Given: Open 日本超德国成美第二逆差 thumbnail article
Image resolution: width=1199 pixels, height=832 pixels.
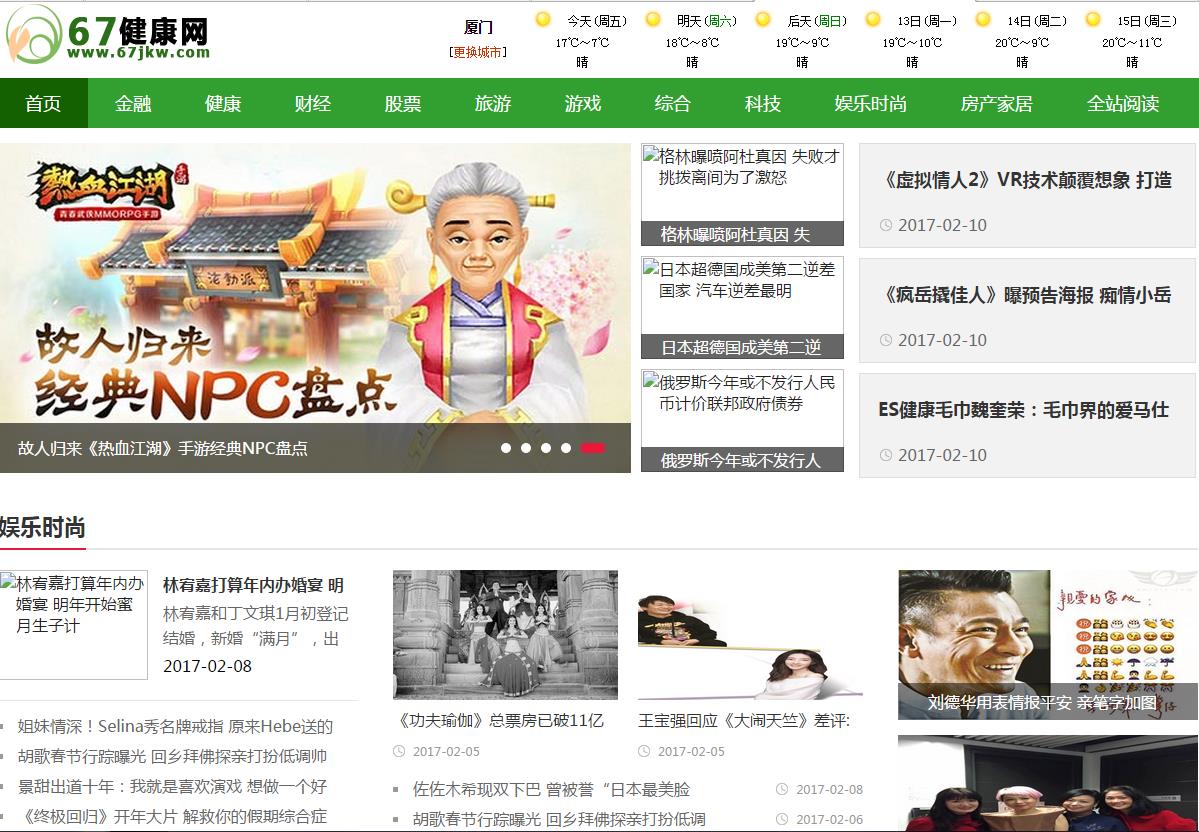Looking at the screenshot, I should click(742, 307).
